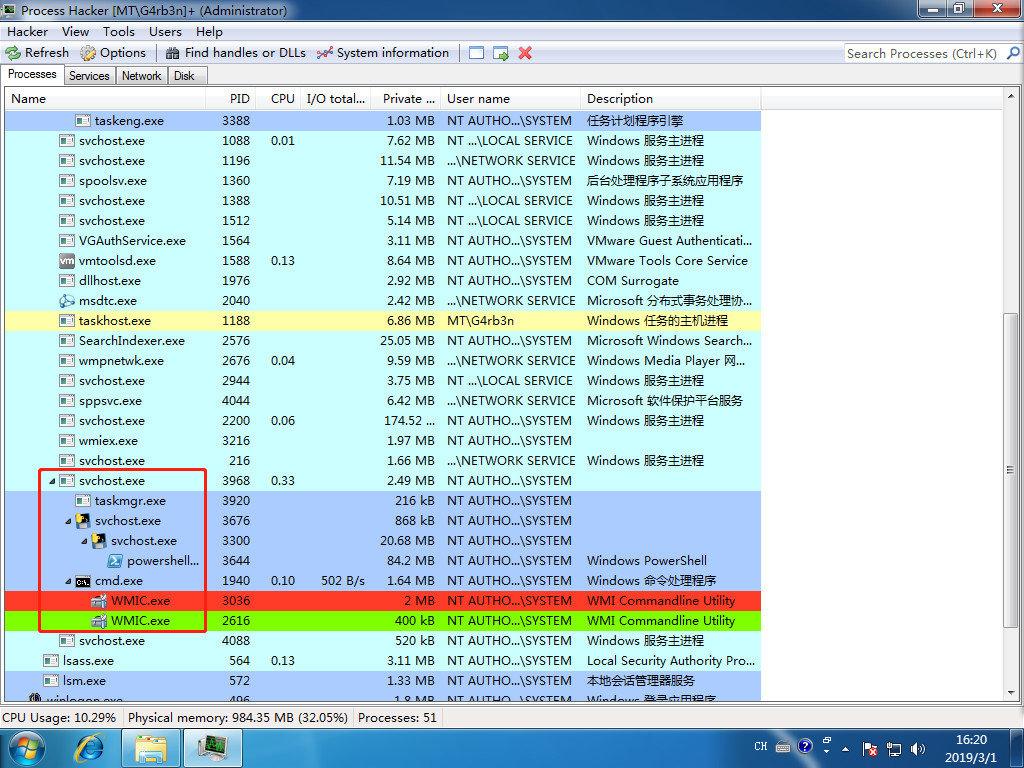This screenshot has height=768, width=1024.
Task: Switch to the Services tab
Action: (89, 76)
